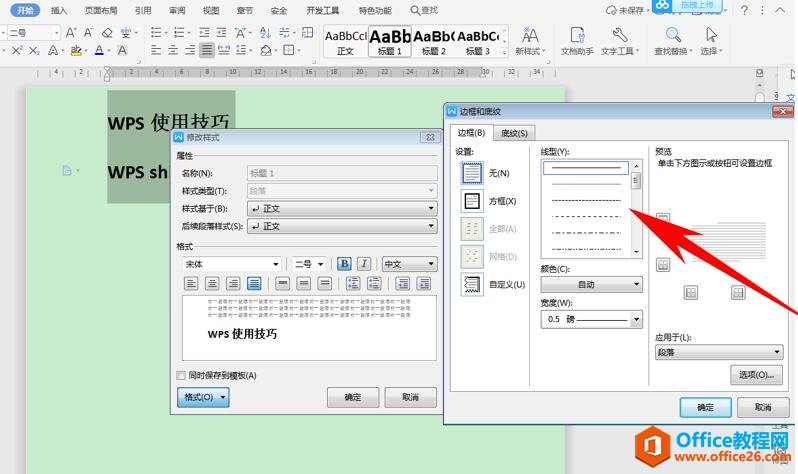798x474 pixels.
Task: Select the solid line style in list
Action: (x=586, y=168)
